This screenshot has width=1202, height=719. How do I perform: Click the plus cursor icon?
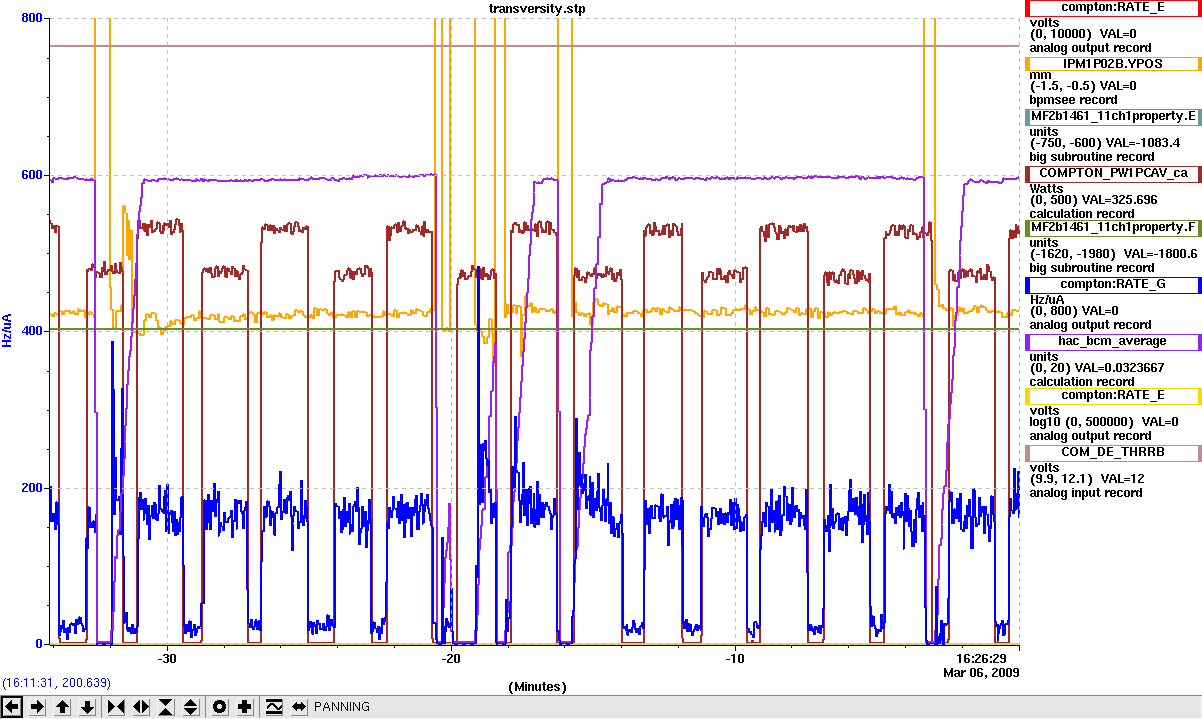[245, 707]
